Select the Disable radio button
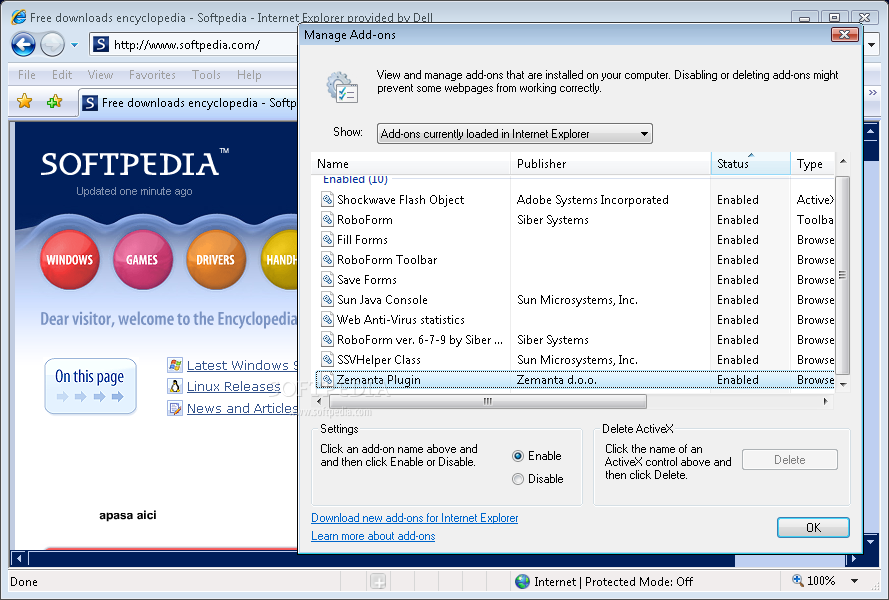Screen dimensions: 889x600 pyautogui.click(x=518, y=479)
